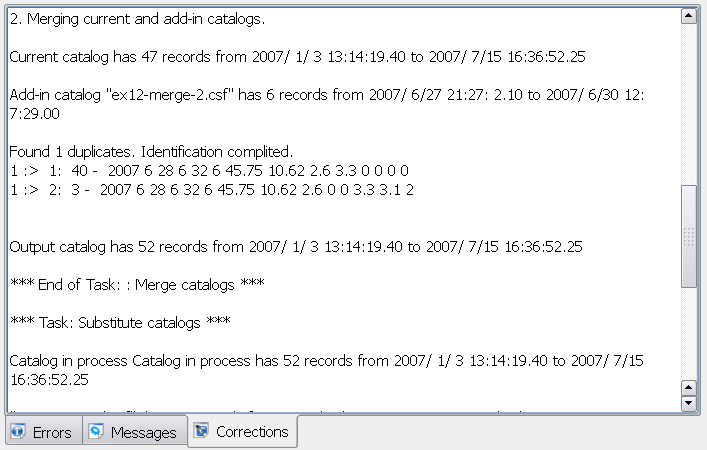Click the Corrections tab icon

(201, 430)
